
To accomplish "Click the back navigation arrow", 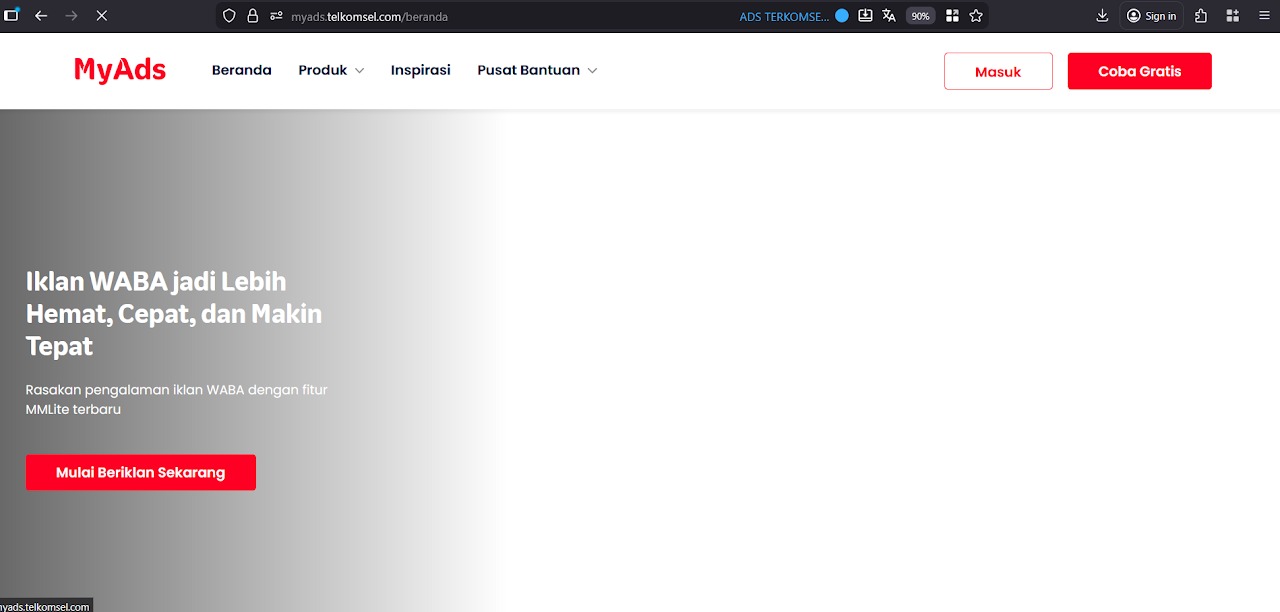I will pyautogui.click(x=41, y=16).
